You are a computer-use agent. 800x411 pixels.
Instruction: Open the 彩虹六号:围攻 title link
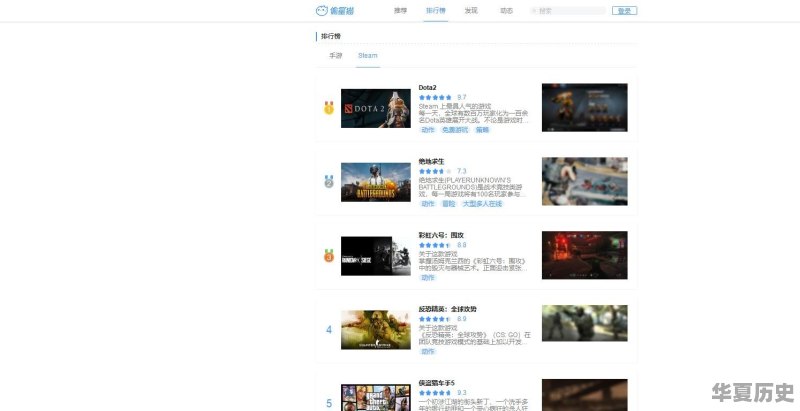point(441,236)
